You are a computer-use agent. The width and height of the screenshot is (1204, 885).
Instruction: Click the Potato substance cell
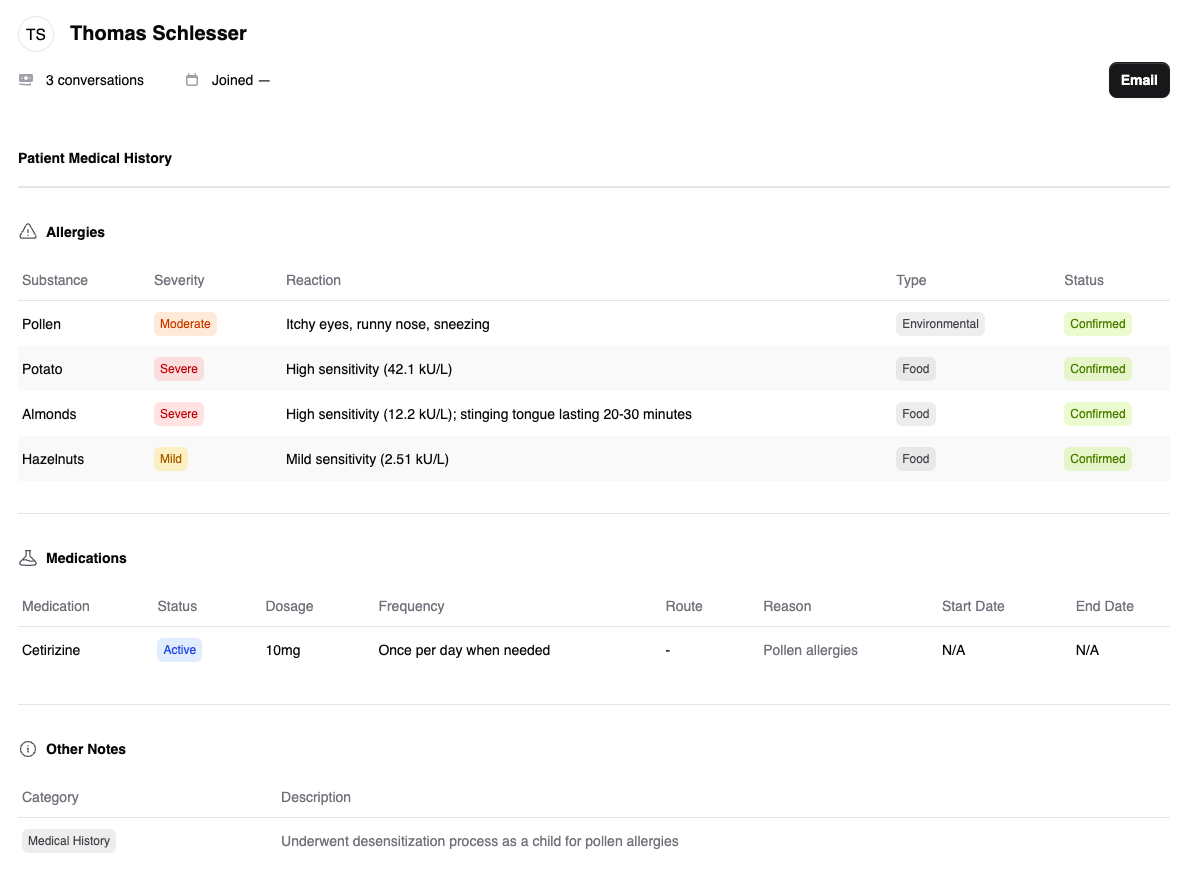pyautogui.click(x=42, y=369)
